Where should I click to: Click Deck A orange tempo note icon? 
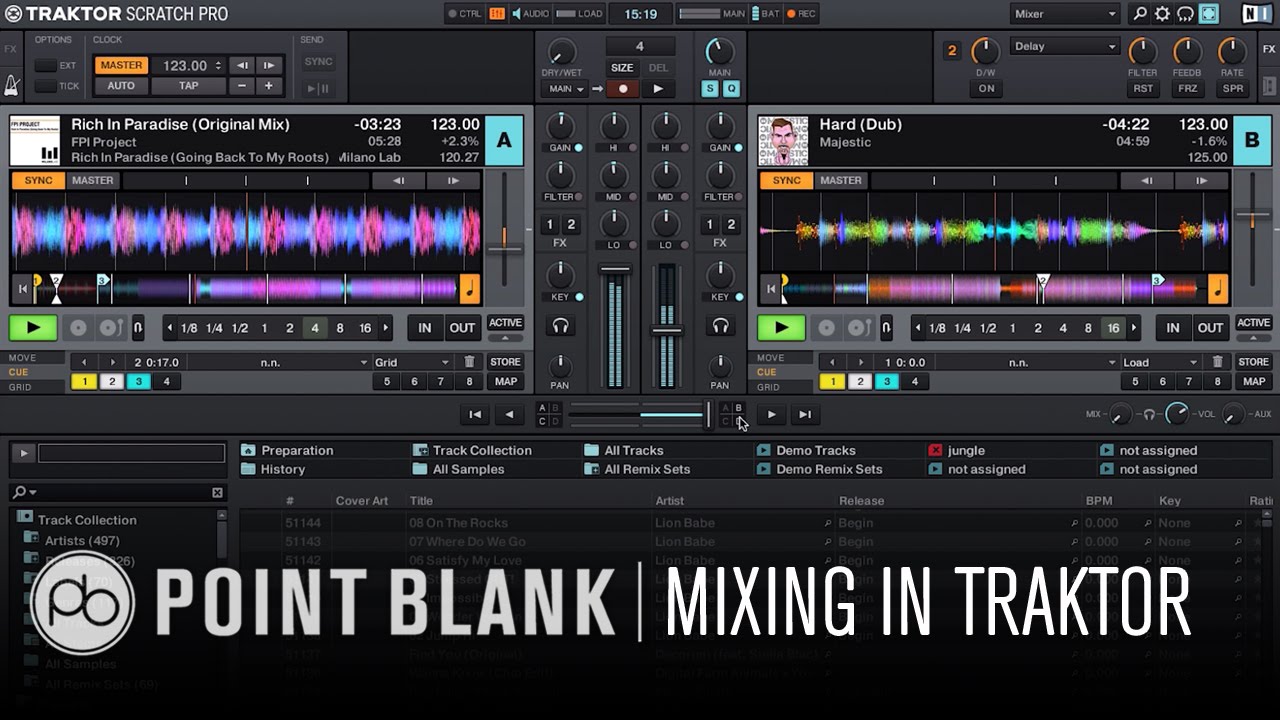(x=470, y=289)
